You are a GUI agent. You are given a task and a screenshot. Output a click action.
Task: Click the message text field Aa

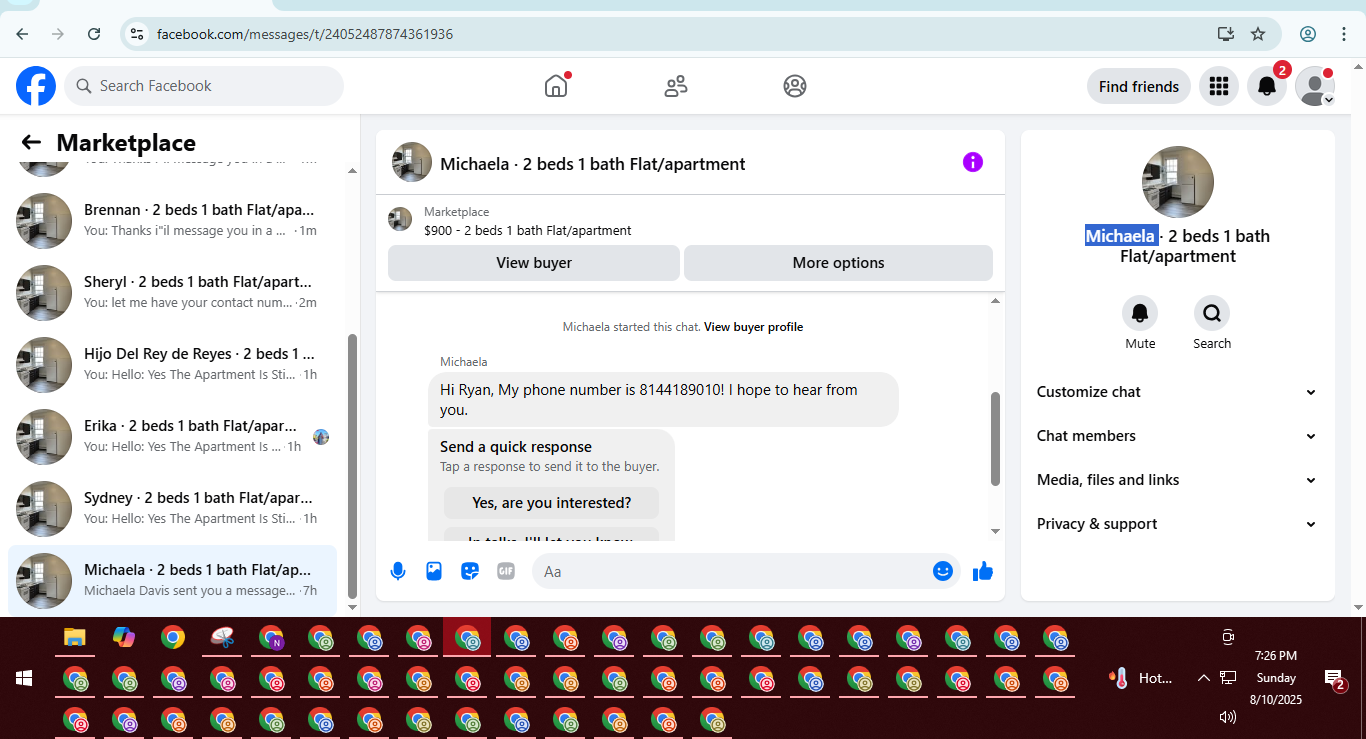click(x=730, y=571)
